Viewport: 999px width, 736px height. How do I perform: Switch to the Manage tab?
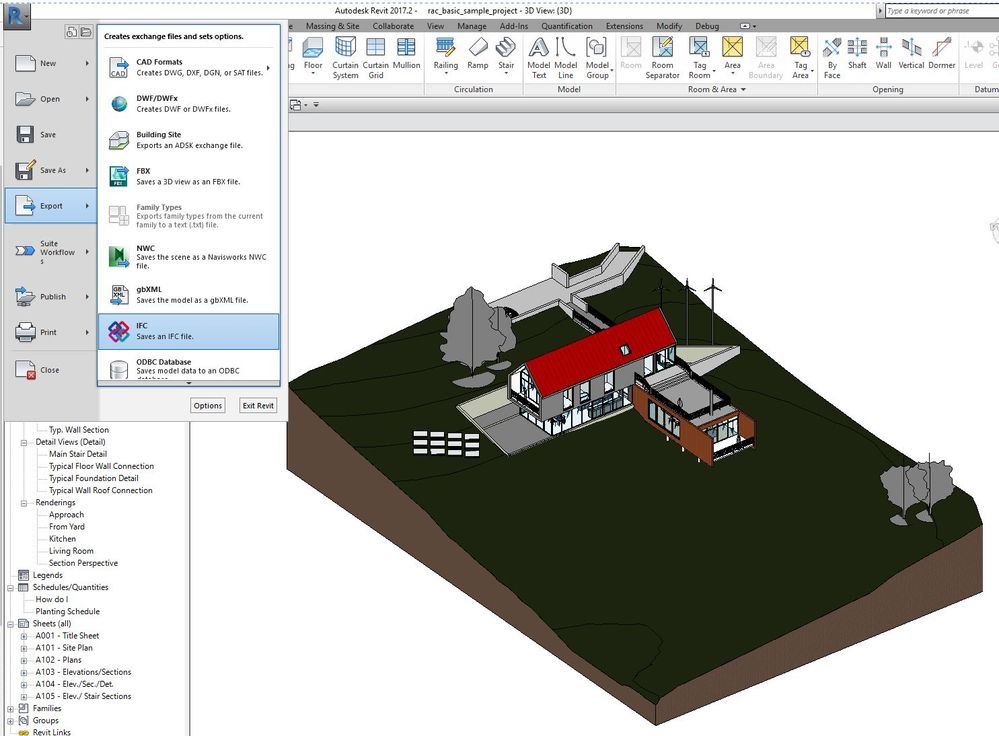[471, 26]
